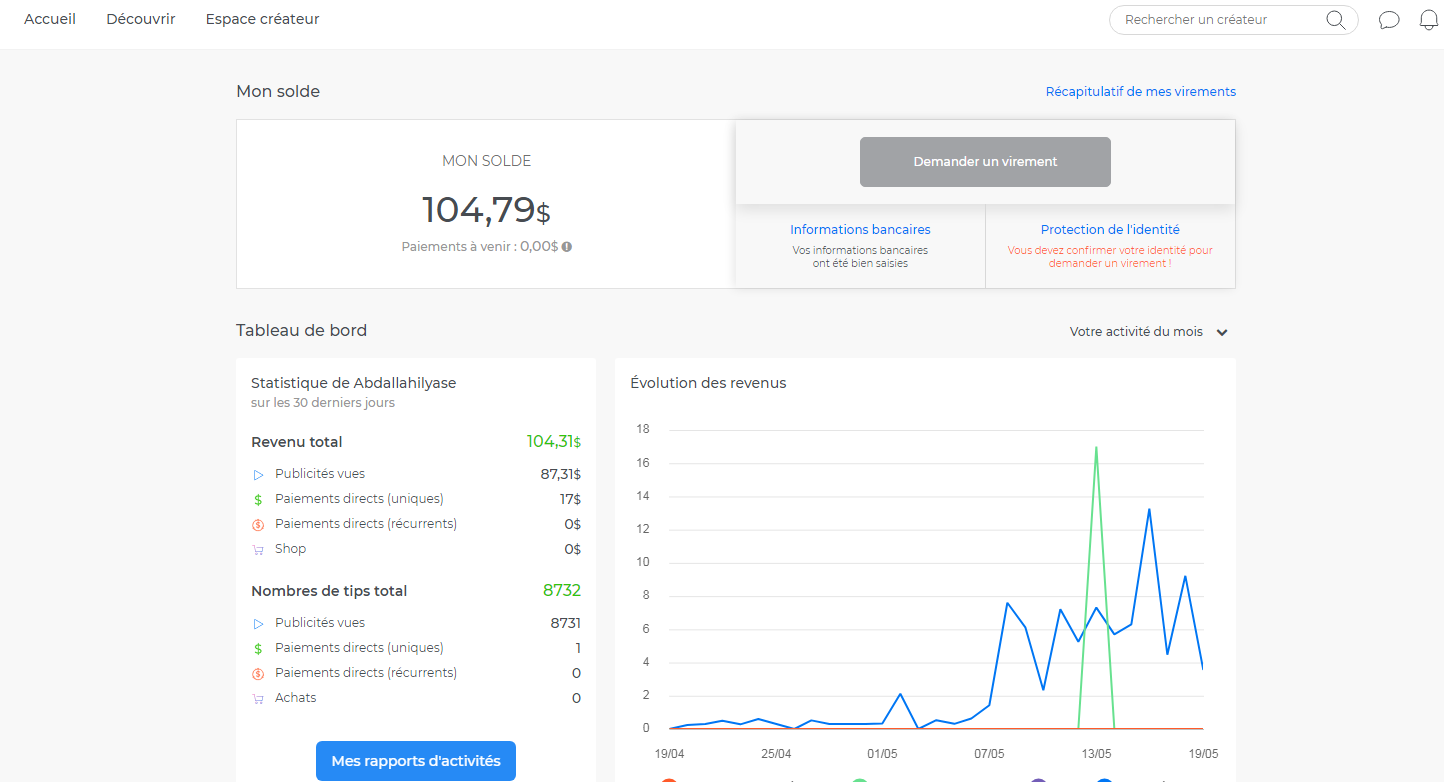Click the green 104,31$ total revenue value
Image resolution: width=1444 pixels, height=782 pixels.
pos(554,441)
